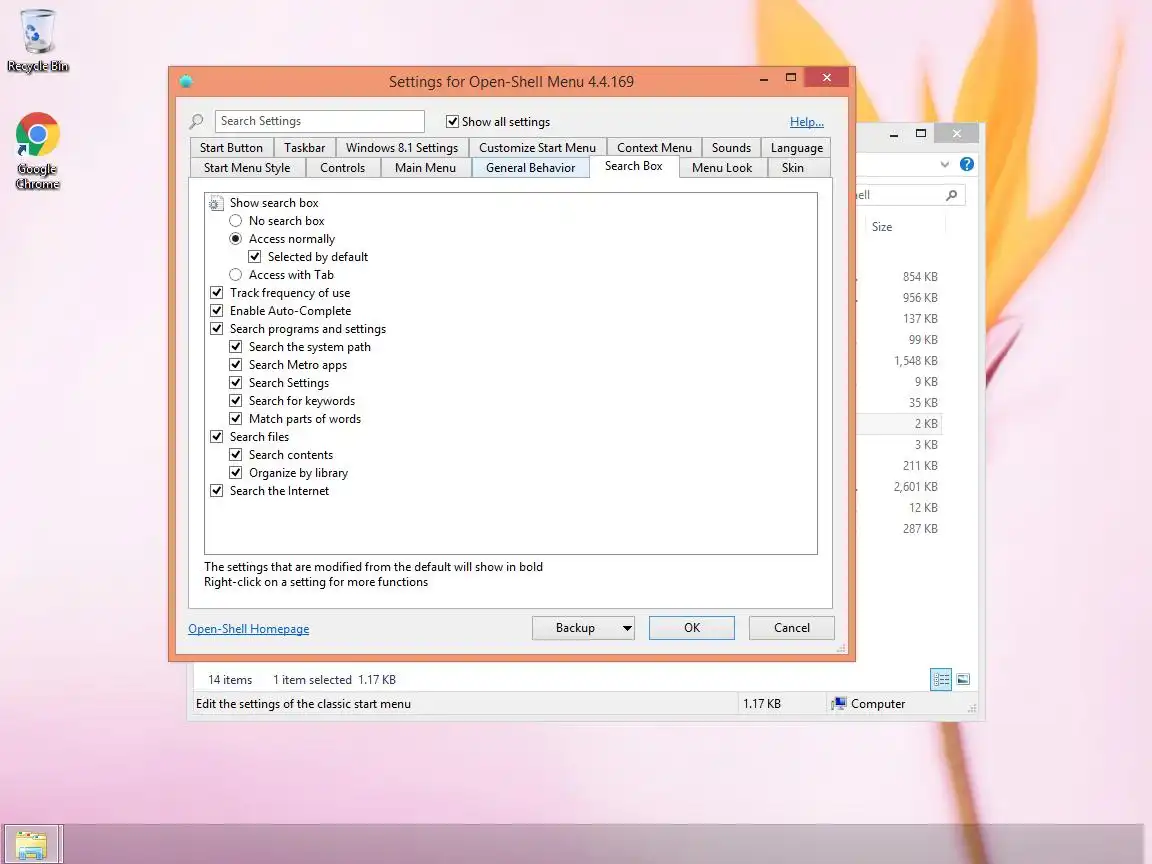This screenshot has width=1152, height=864.
Task: Click the 1,548 KB size entry
Action: point(915,361)
